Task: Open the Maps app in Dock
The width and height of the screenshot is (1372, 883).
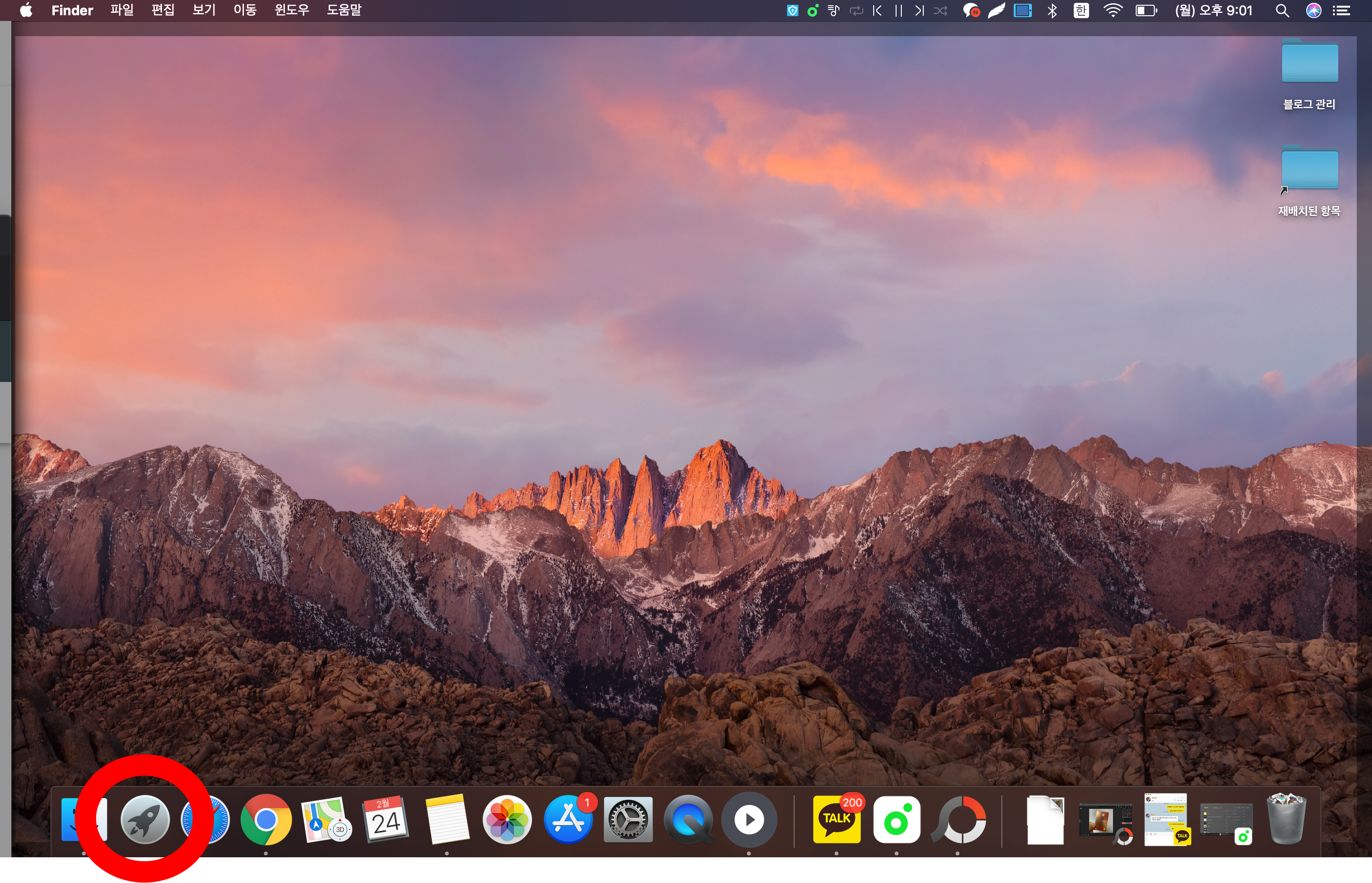Action: (326, 820)
